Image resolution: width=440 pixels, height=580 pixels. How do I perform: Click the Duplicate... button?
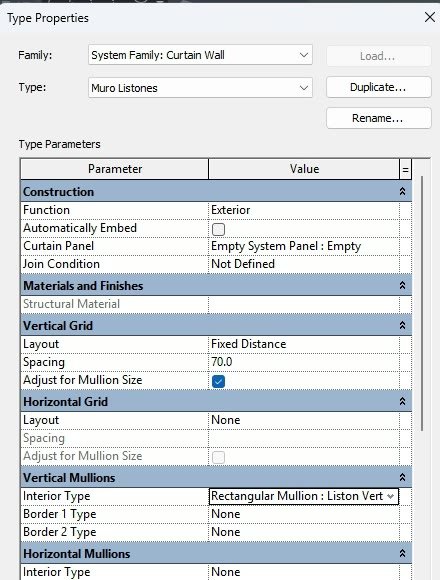point(378,87)
